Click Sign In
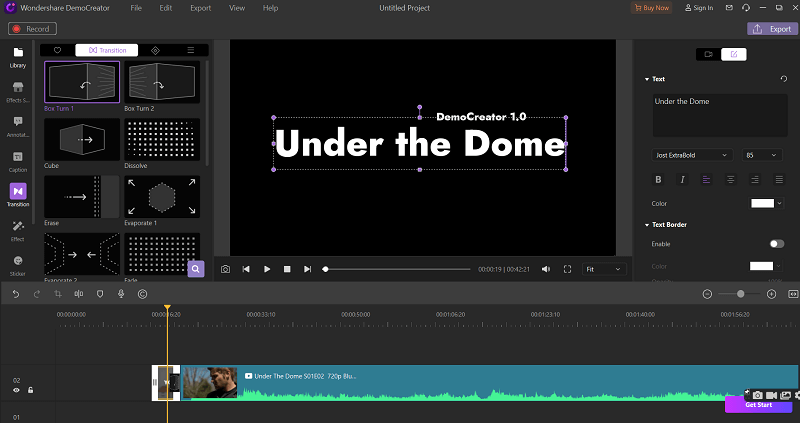Image resolution: width=800 pixels, height=423 pixels. coord(699,8)
